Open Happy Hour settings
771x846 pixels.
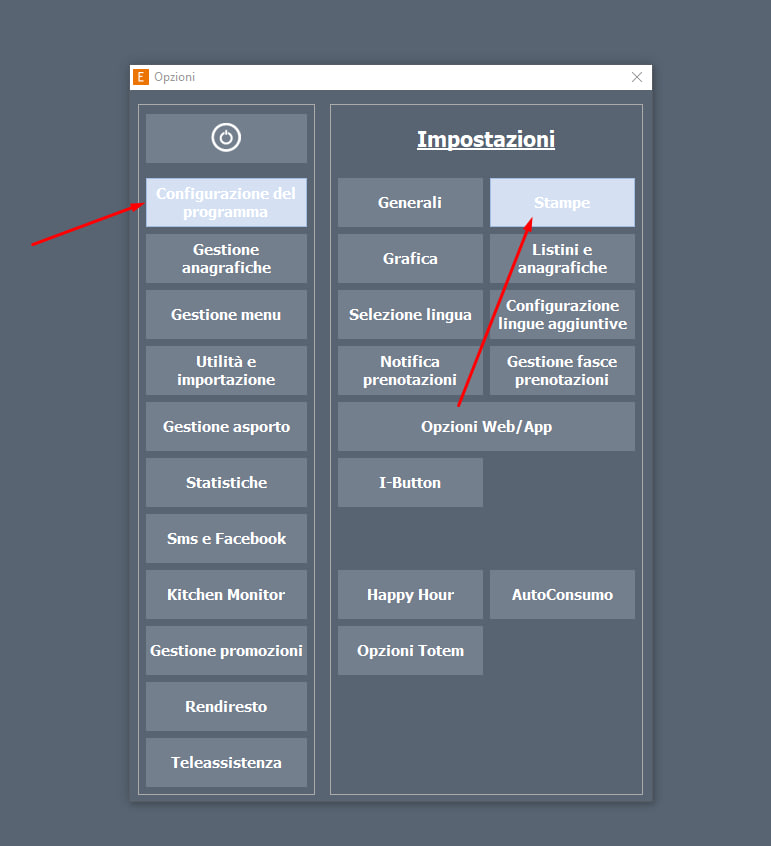[x=410, y=595]
